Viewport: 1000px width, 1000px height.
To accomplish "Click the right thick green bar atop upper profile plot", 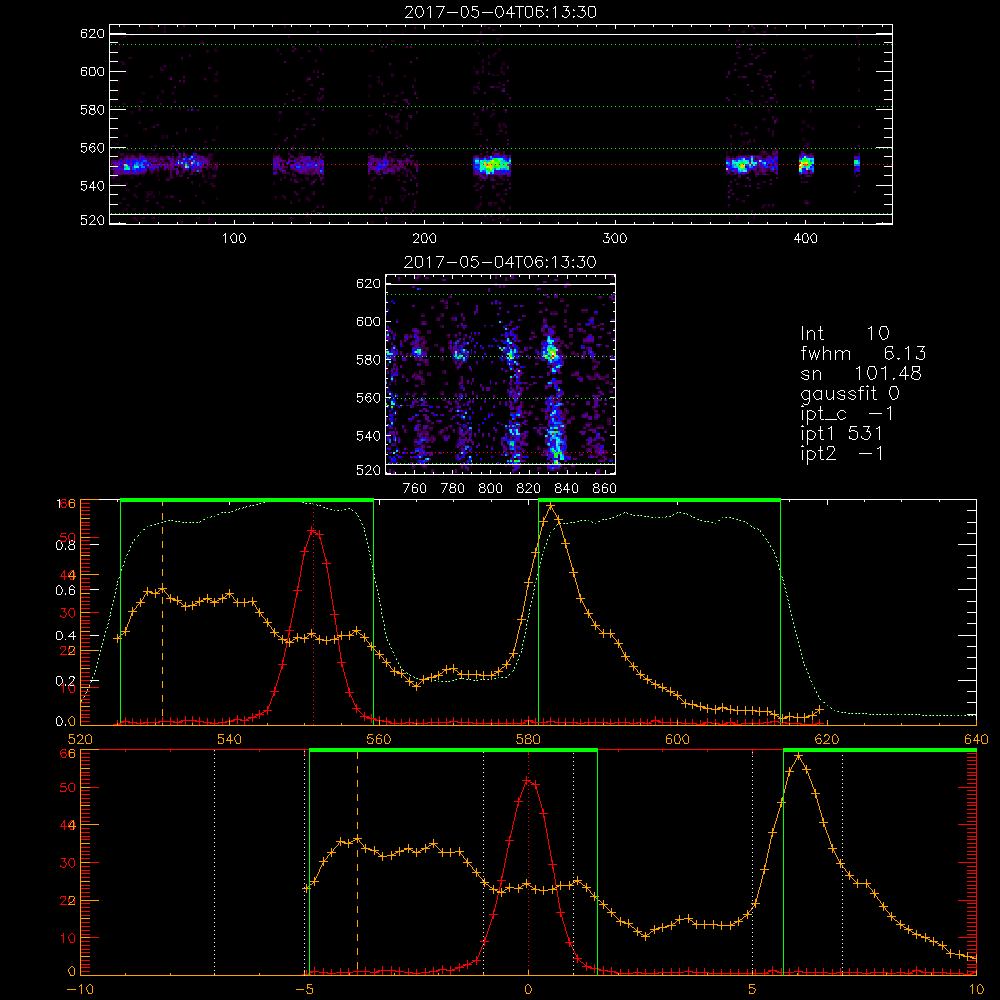I will 659,501.
